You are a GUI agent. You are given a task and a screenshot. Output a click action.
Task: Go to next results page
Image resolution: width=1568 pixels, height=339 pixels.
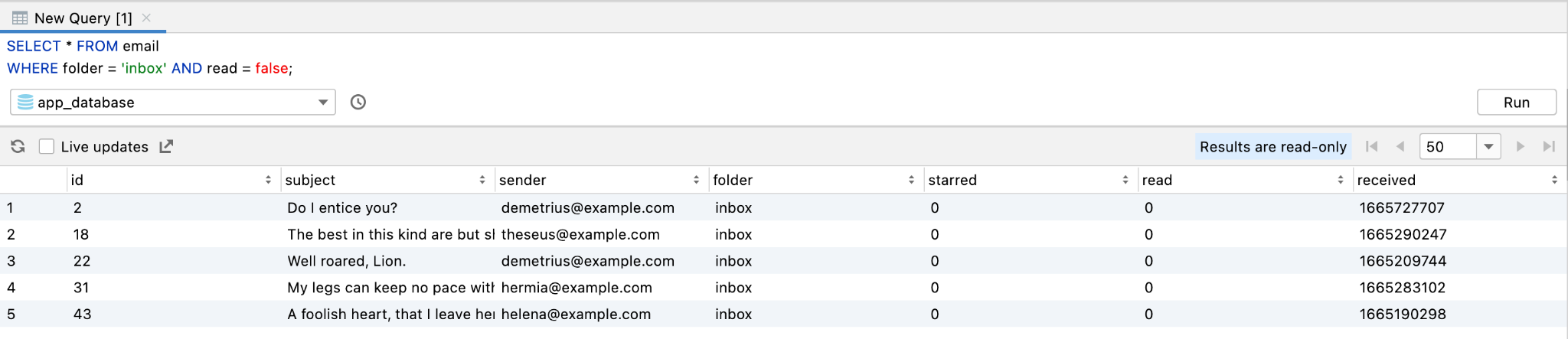(x=1520, y=146)
